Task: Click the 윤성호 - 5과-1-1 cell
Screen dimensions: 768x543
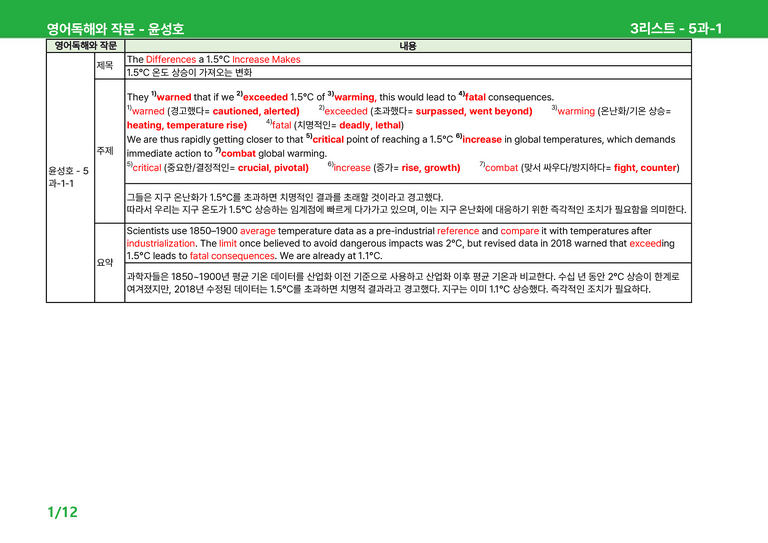Action: [x=69, y=177]
